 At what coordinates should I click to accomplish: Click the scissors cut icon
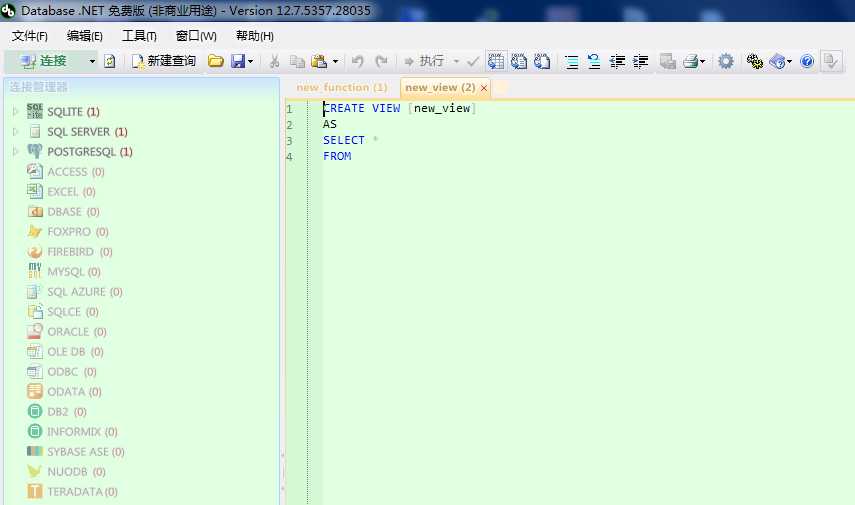coord(274,61)
